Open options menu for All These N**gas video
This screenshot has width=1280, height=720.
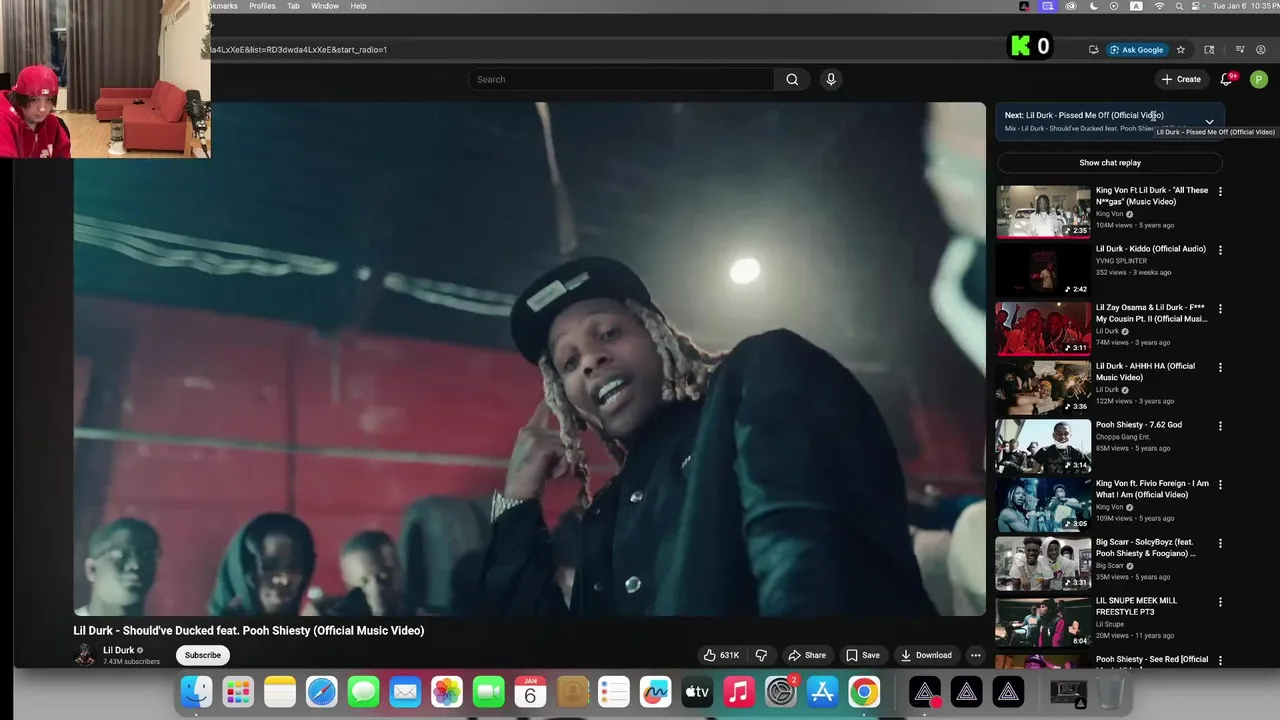point(1220,191)
